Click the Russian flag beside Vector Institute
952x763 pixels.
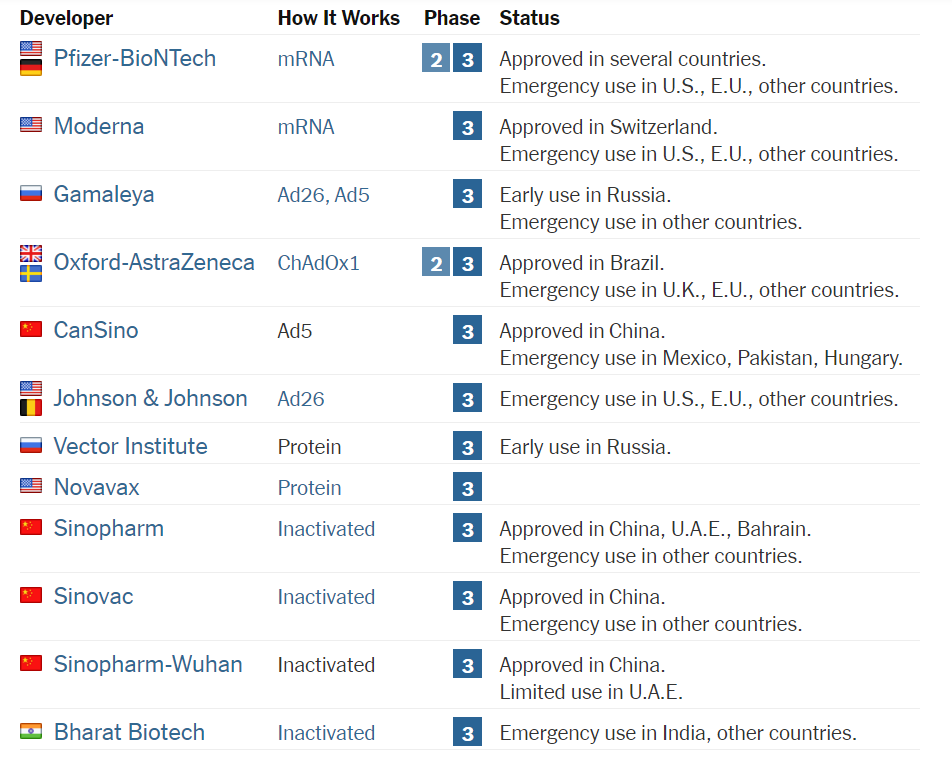click(31, 445)
